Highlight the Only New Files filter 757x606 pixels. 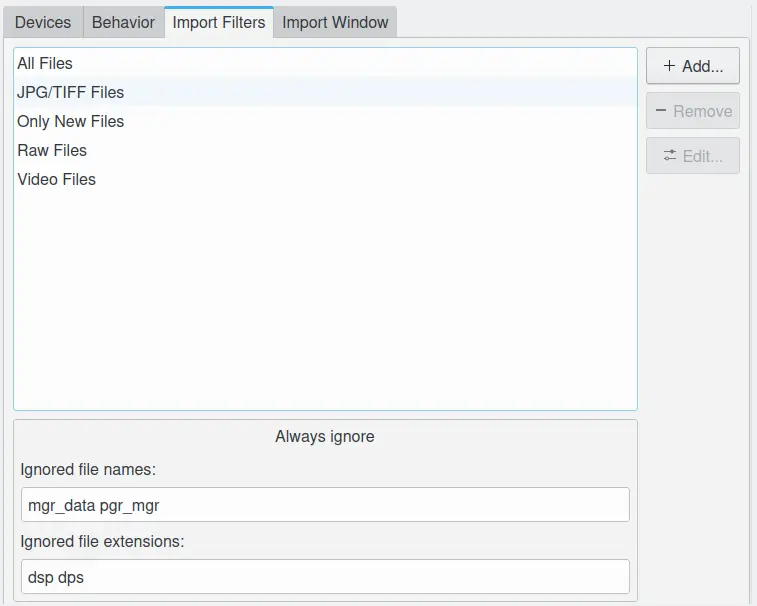pyautogui.click(x=70, y=121)
